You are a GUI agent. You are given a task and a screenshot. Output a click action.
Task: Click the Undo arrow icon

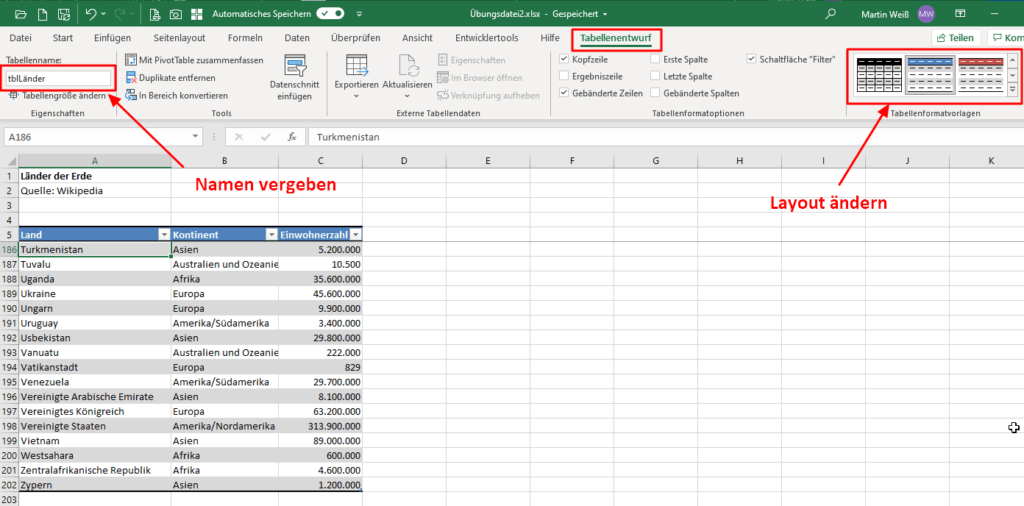(91, 13)
